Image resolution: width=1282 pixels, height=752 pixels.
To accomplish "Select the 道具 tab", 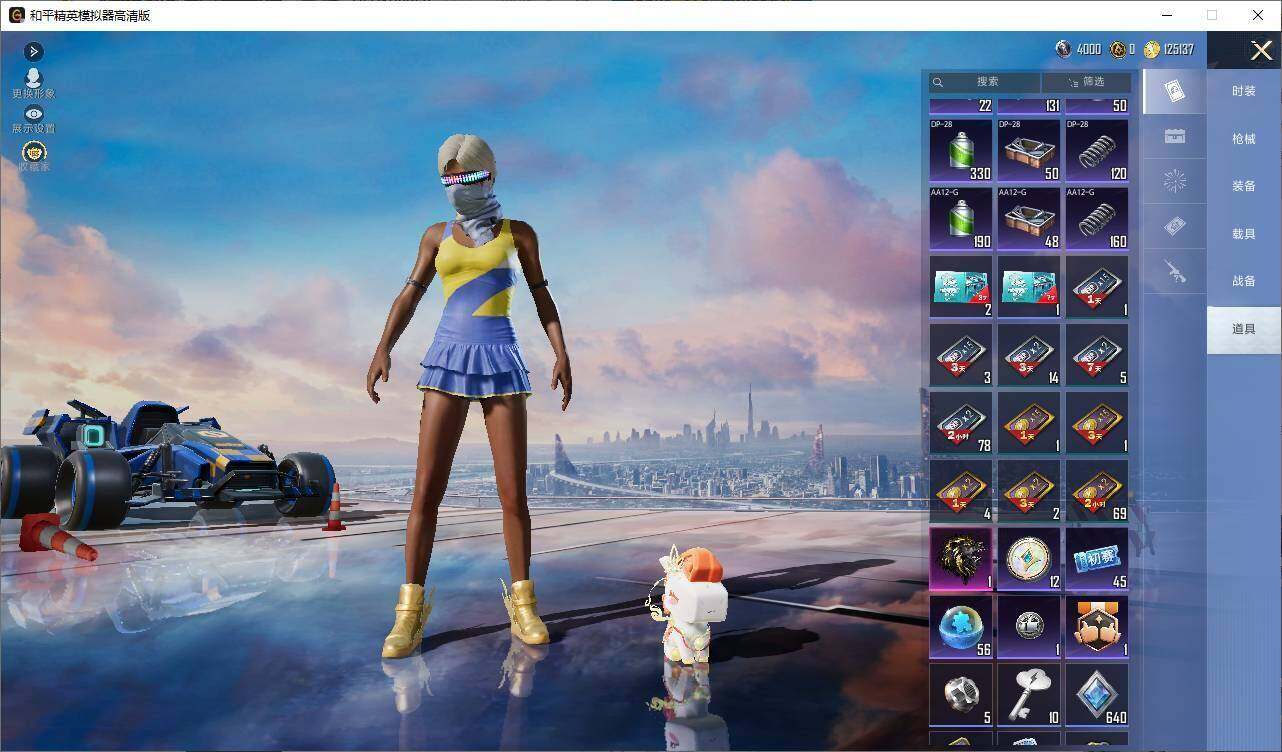I will [1244, 329].
